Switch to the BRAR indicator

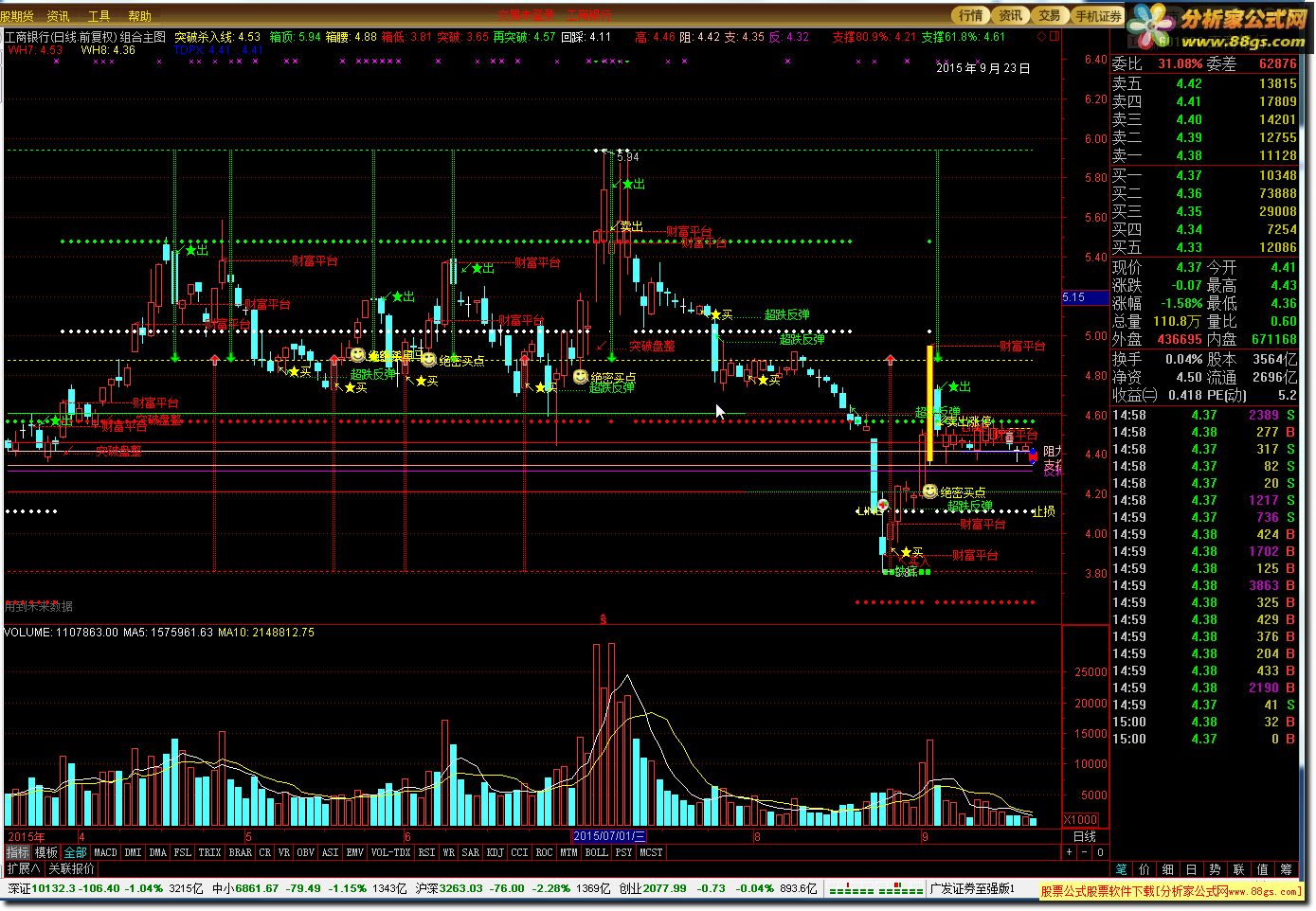241,852
